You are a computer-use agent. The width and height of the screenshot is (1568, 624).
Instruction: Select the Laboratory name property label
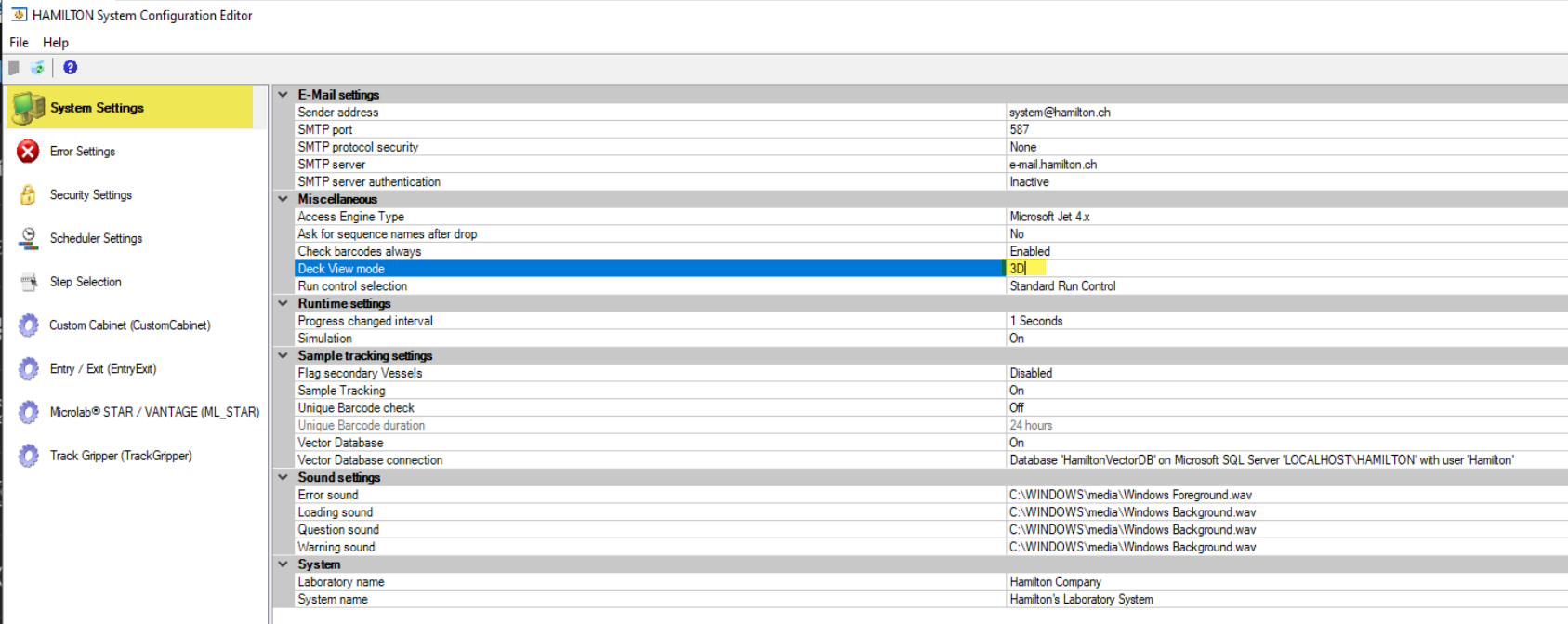point(341,582)
